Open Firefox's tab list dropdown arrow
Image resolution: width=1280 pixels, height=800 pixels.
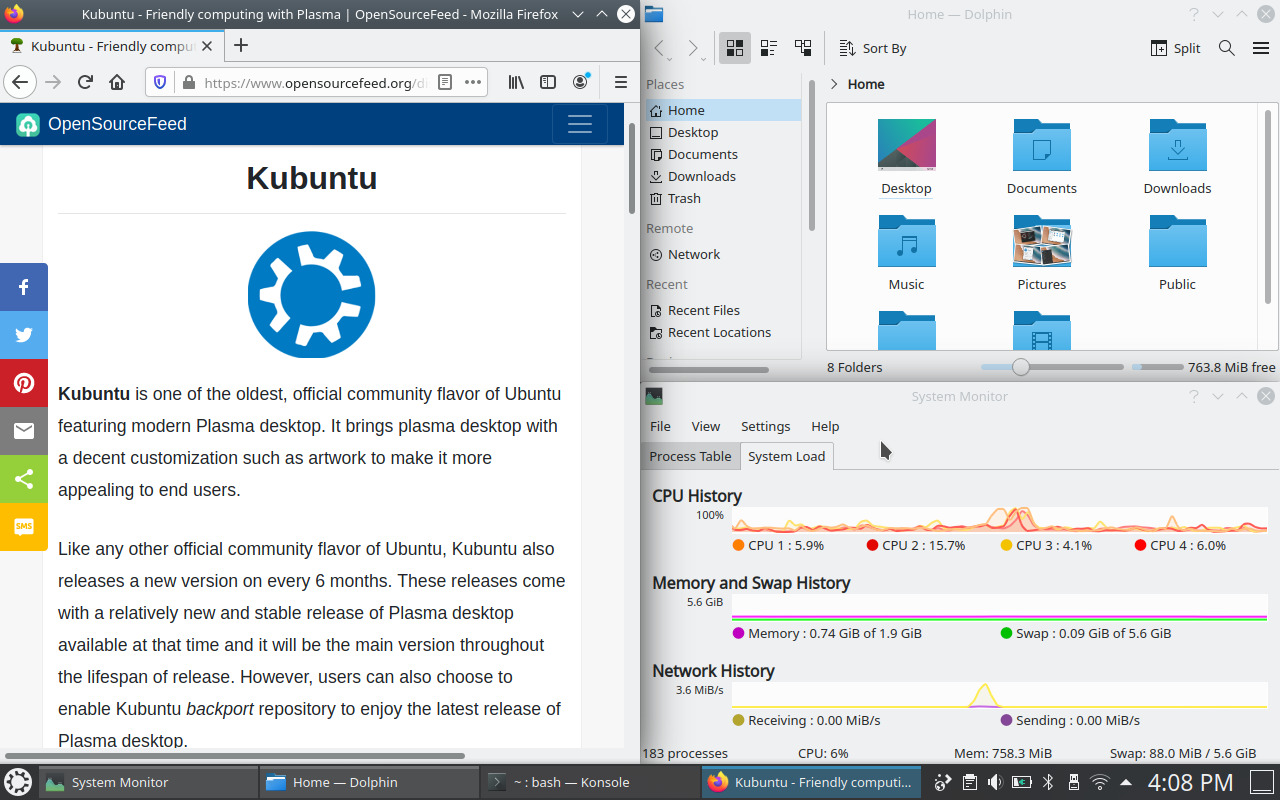pos(576,14)
